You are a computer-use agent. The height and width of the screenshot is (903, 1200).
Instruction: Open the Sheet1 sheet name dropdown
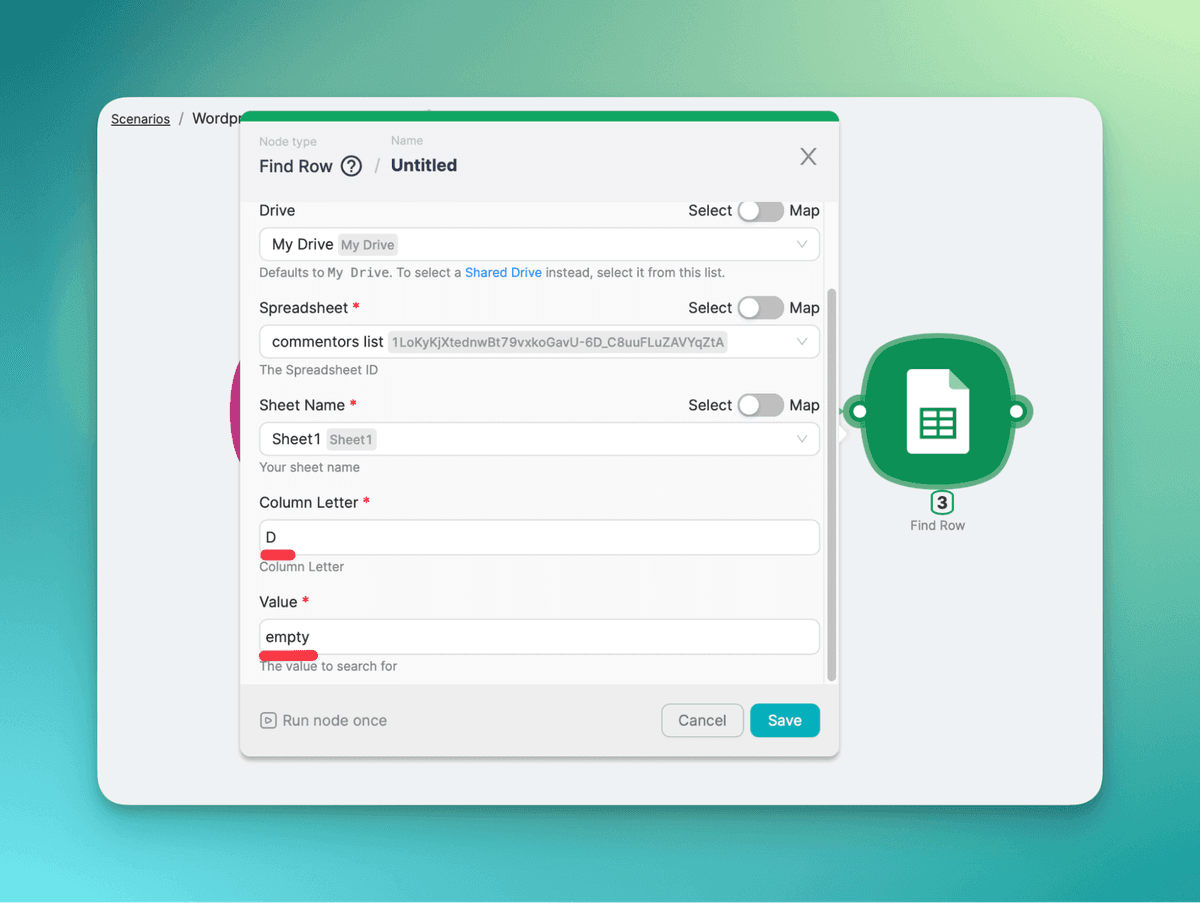click(x=539, y=439)
